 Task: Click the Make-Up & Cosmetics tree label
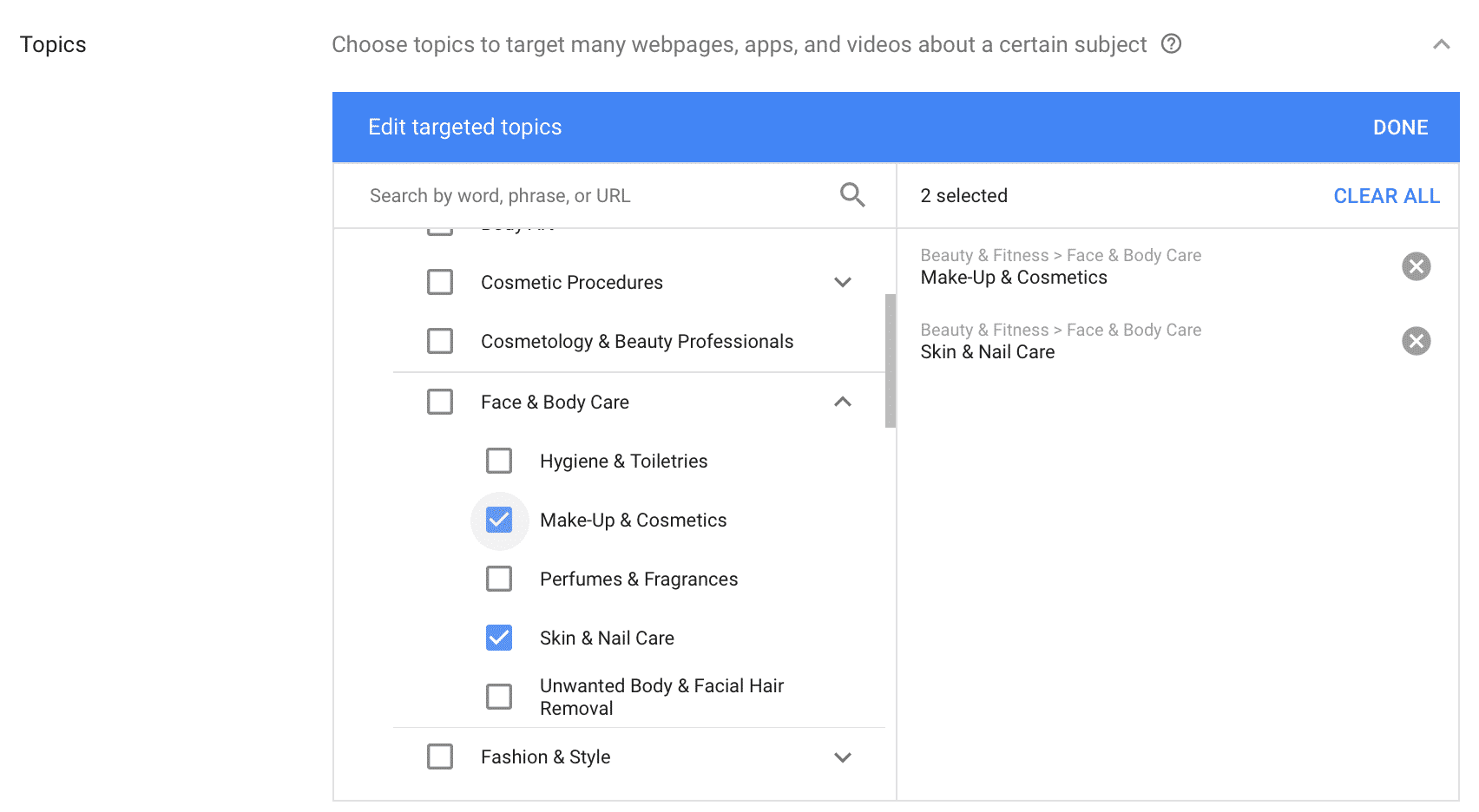(x=633, y=521)
